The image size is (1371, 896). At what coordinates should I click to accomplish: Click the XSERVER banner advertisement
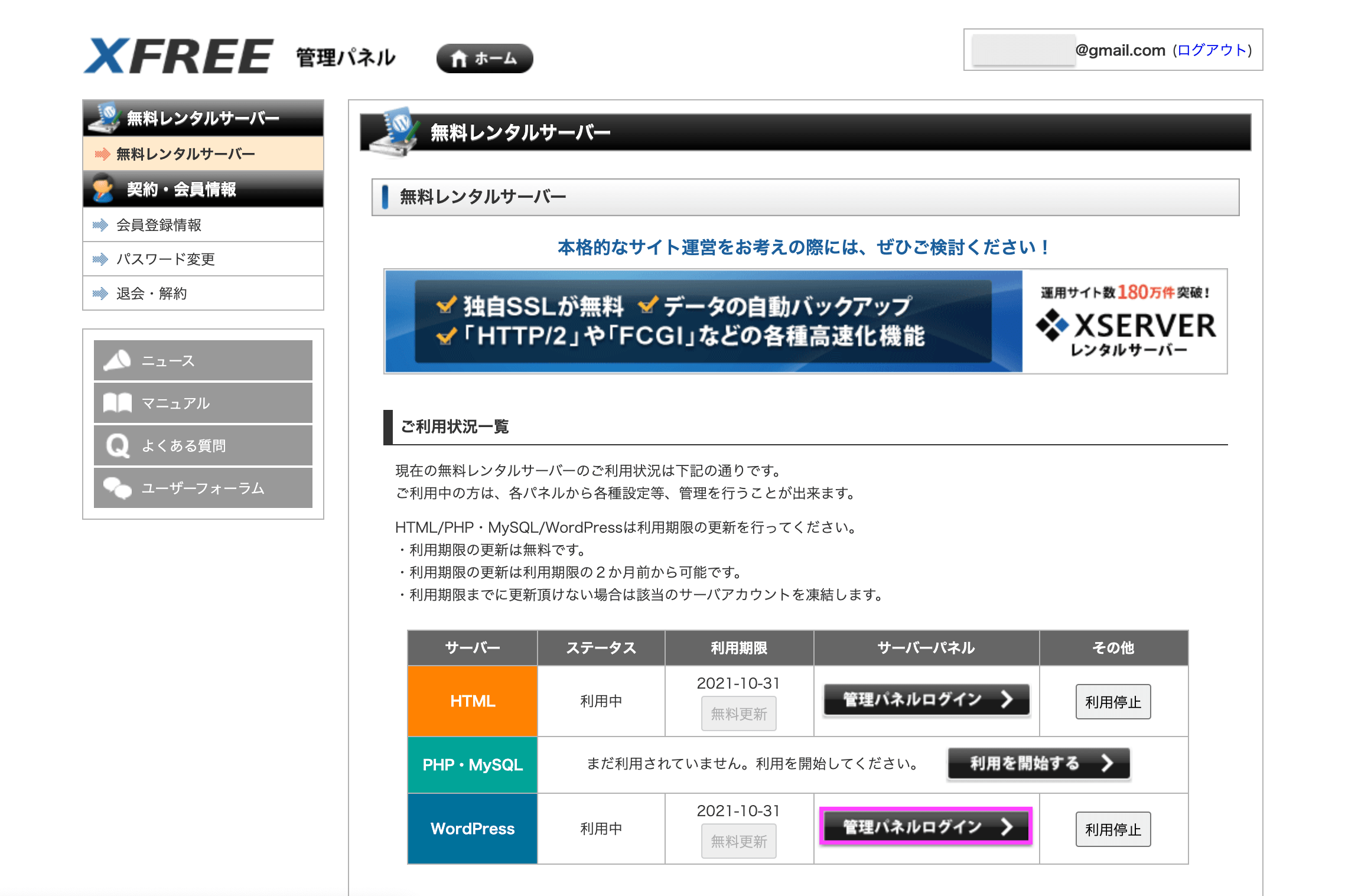(x=805, y=321)
